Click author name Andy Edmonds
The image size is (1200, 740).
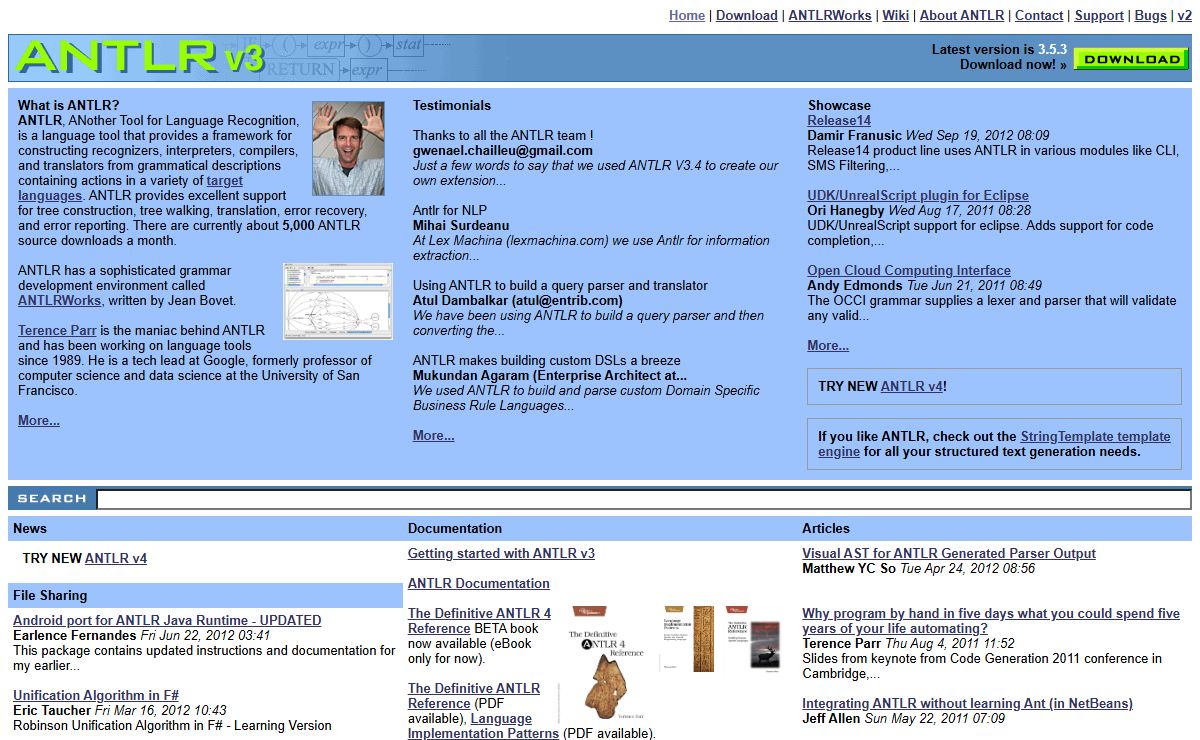click(x=855, y=285)
